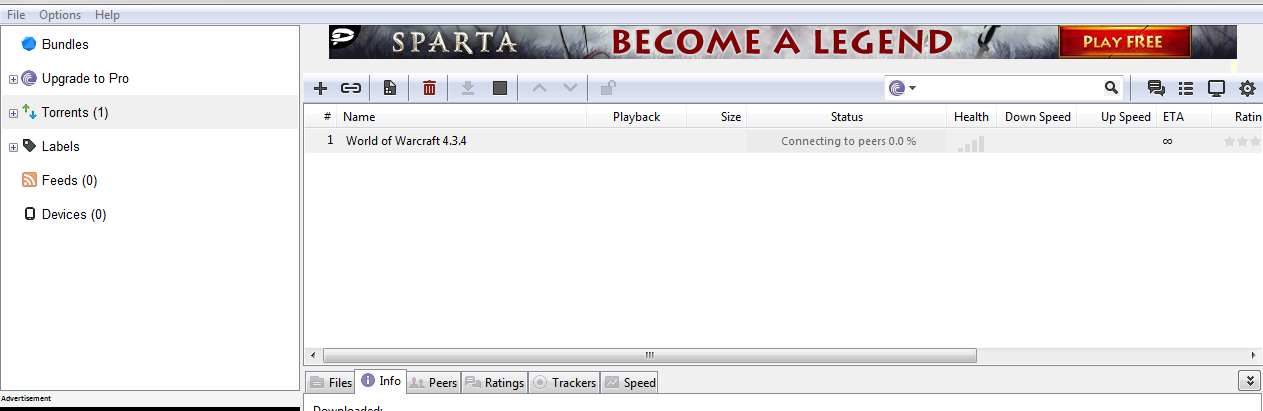Click the Labels tag icon in sidebar
This screenshot has width=1263, height=411.
(x=29, y=146)
